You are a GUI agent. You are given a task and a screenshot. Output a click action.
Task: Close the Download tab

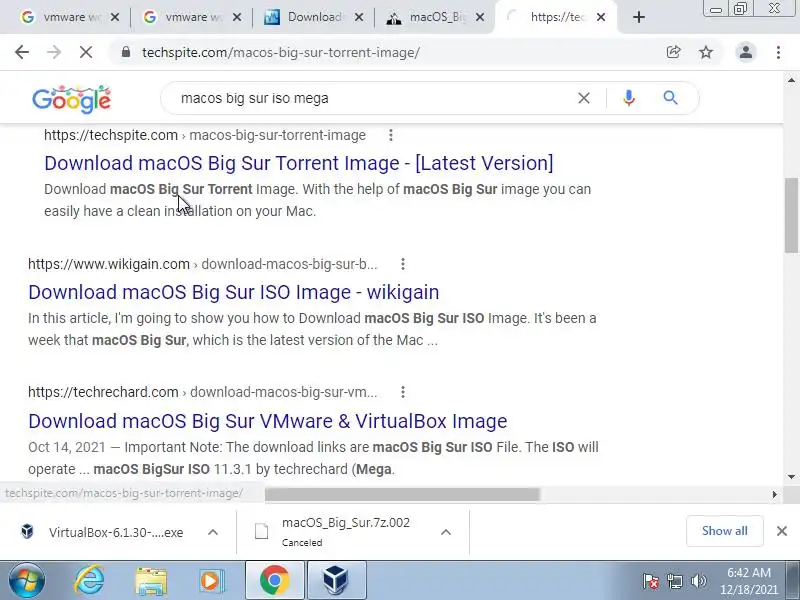359,17
